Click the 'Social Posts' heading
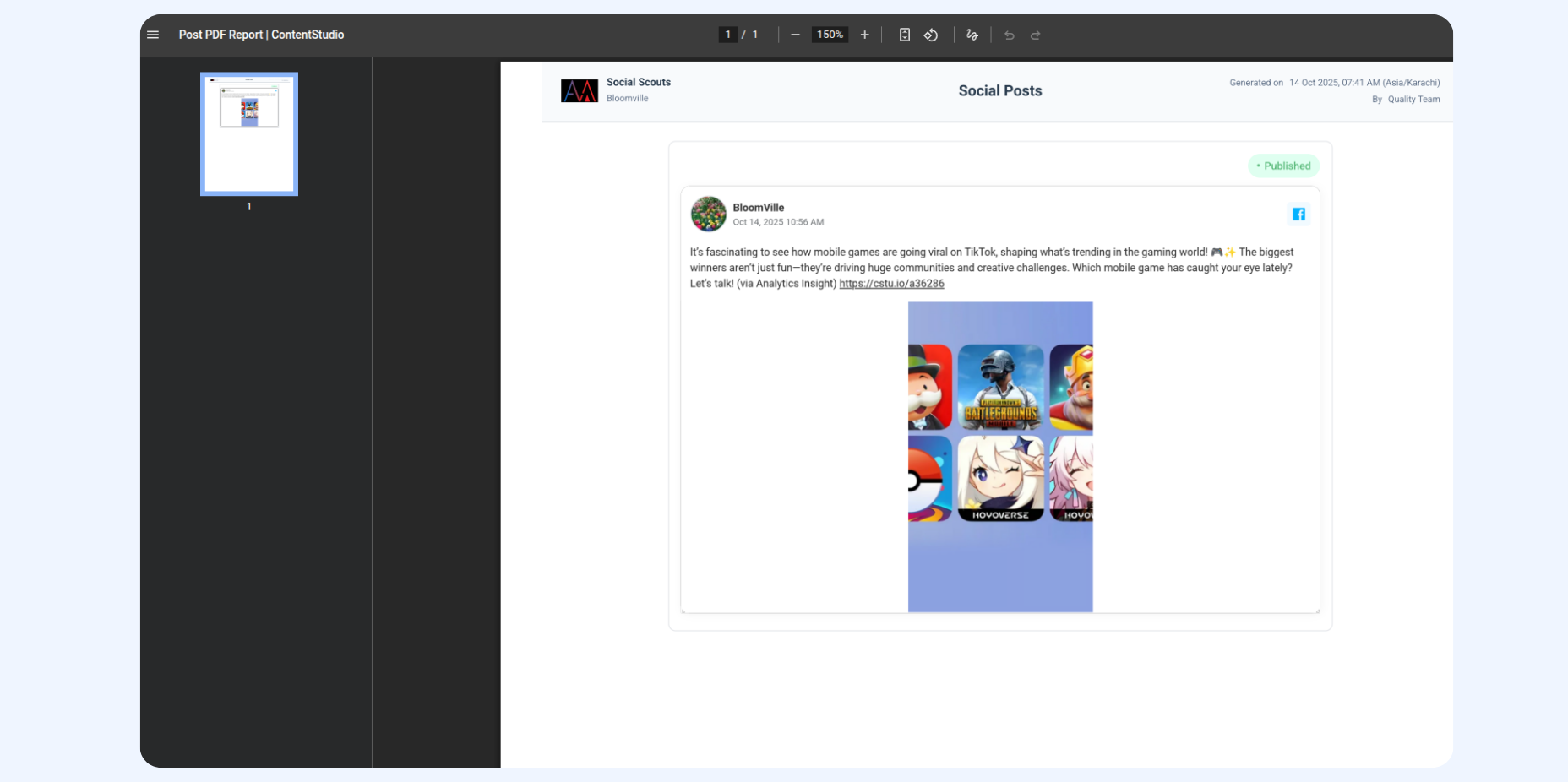This screenshot has width=1568, height=782. (1000, 90)
